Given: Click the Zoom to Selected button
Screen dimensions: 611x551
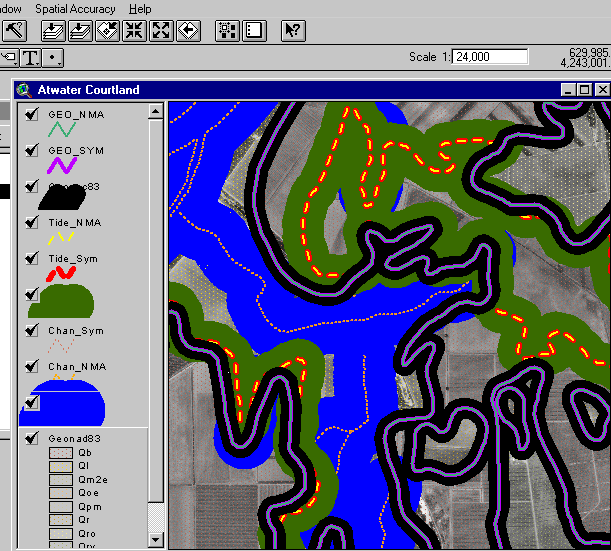Looking at the screenshot, I should pyautogui.click(x=108, y=30).
